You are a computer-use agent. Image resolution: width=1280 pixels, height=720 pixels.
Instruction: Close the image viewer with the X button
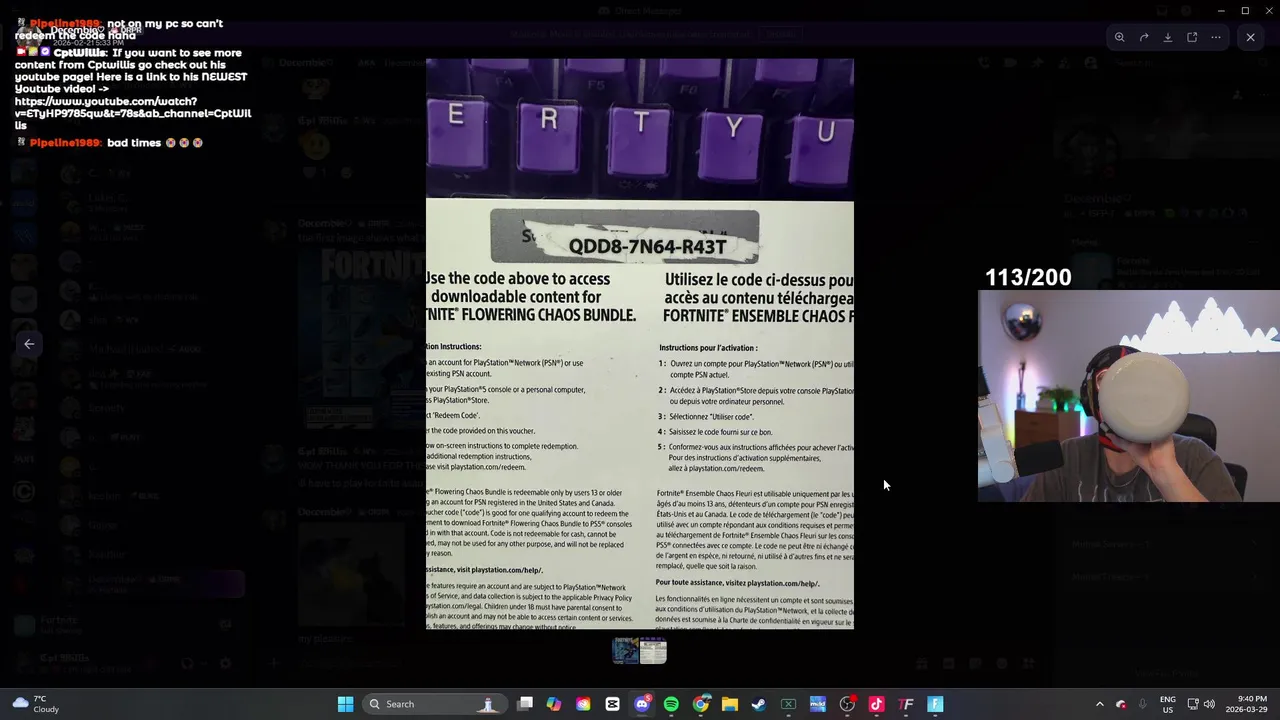click(1250, 37)
